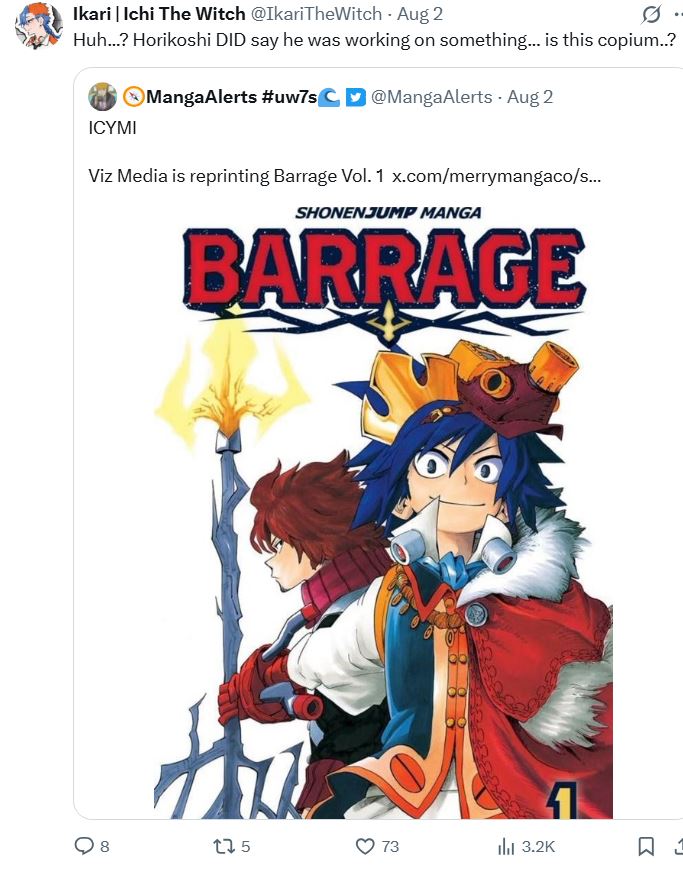Like the post with the heart icon
Screen dimensions: 683x872
pos(365,846)
